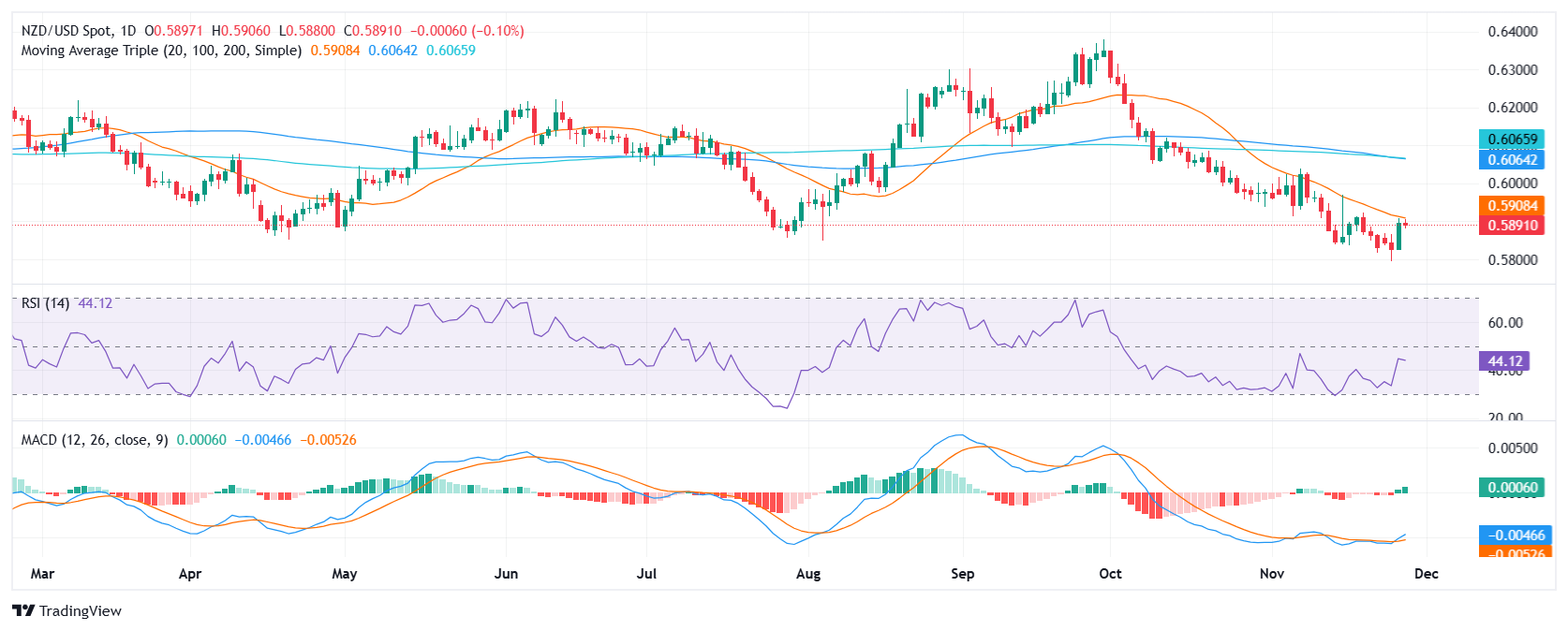The image size is (1568, 631).
Task: Select the NZD/USD Spot symbol title
Action: point(79,31)
